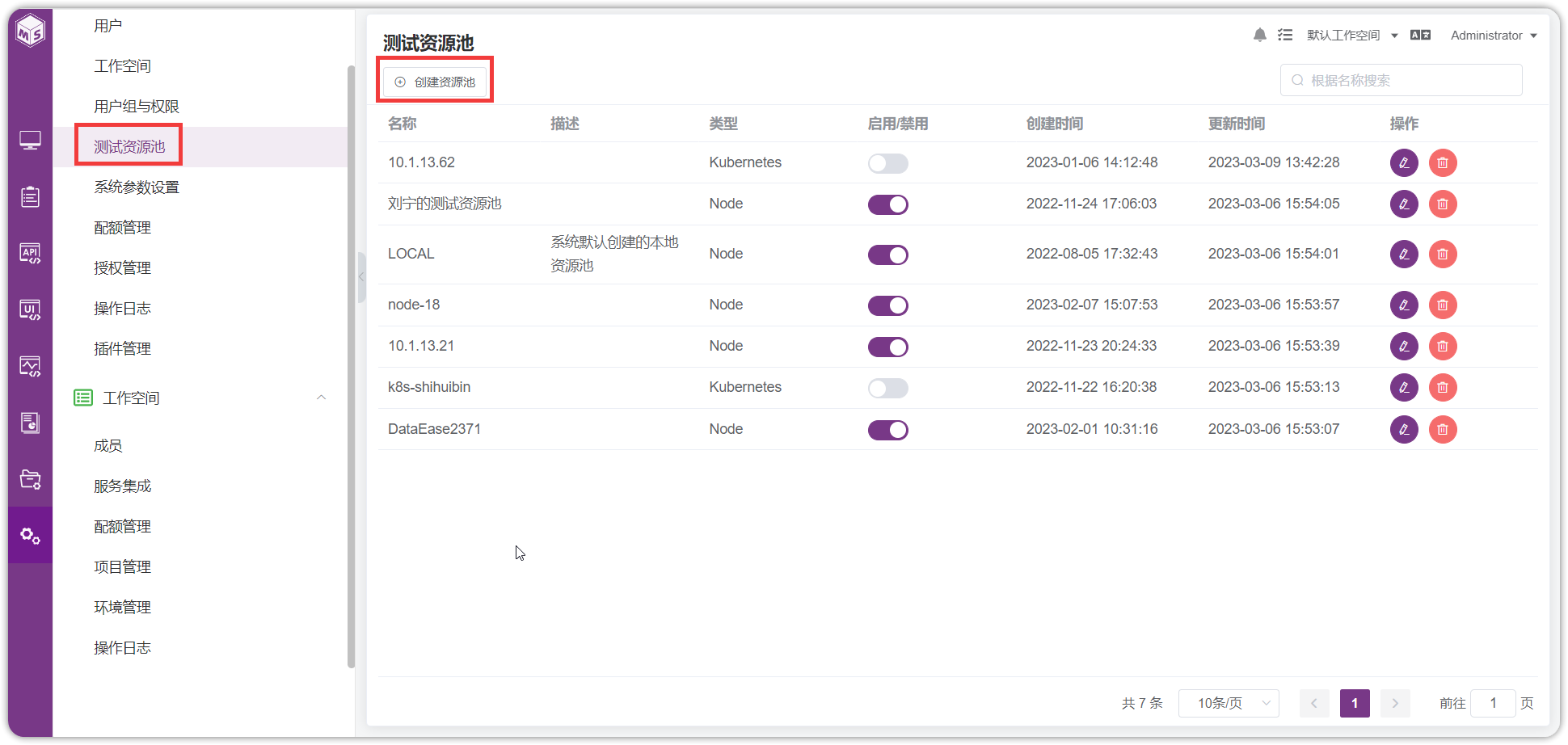The height and width of the screenshot is (745, 1568).
Task: Collapse the sidebar with the handle arrow
Action: 361,277
